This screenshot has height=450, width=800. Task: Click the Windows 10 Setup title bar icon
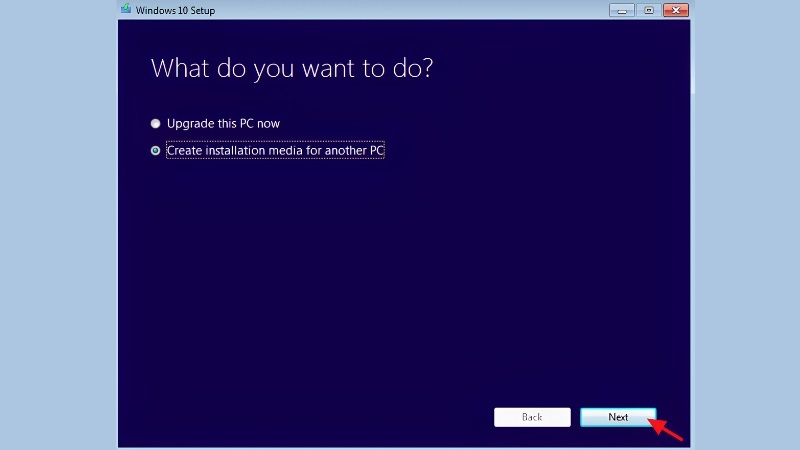tap(126, 9)
